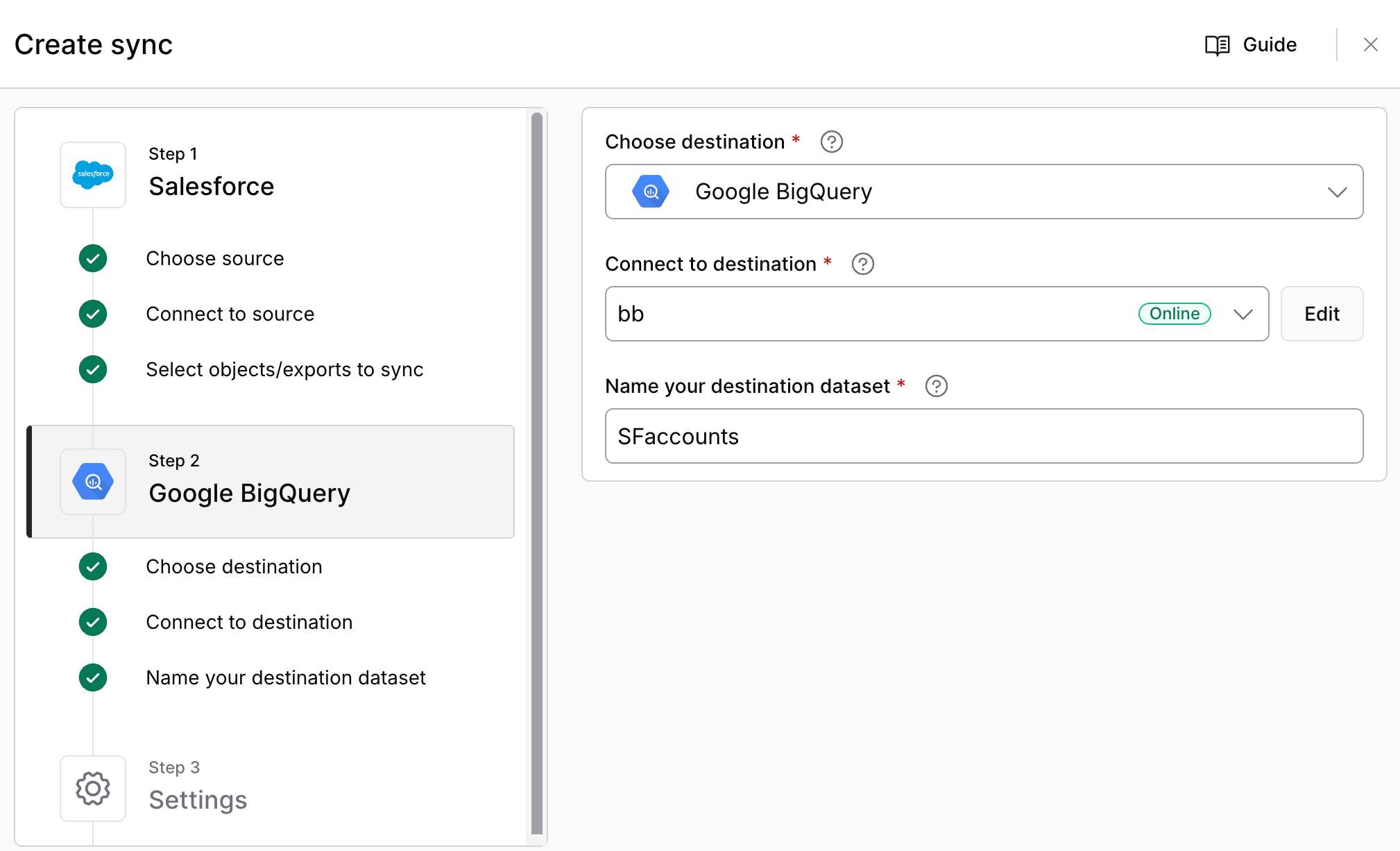Click the help icon next to Connect to destination
Screen dimensions: 1400x851
point(862,264)
